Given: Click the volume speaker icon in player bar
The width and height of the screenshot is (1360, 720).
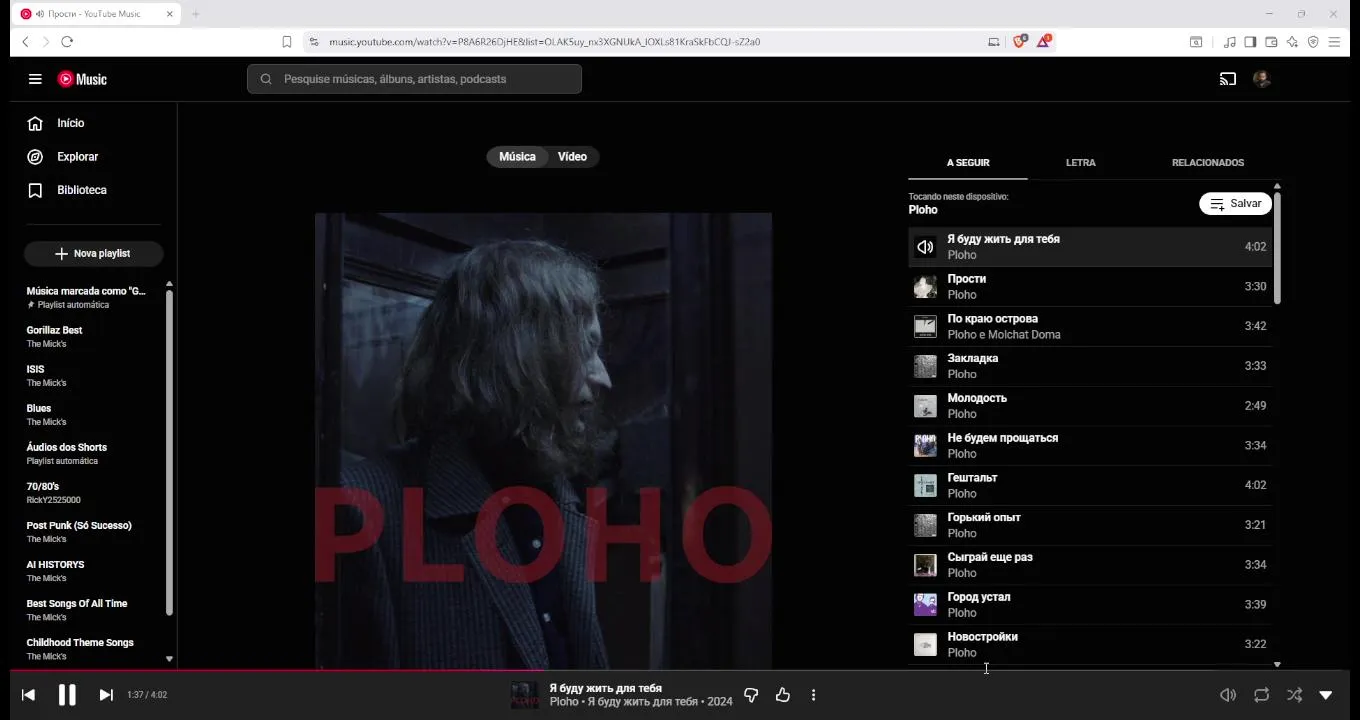Looking at the screenshot, I should 1228,695.
